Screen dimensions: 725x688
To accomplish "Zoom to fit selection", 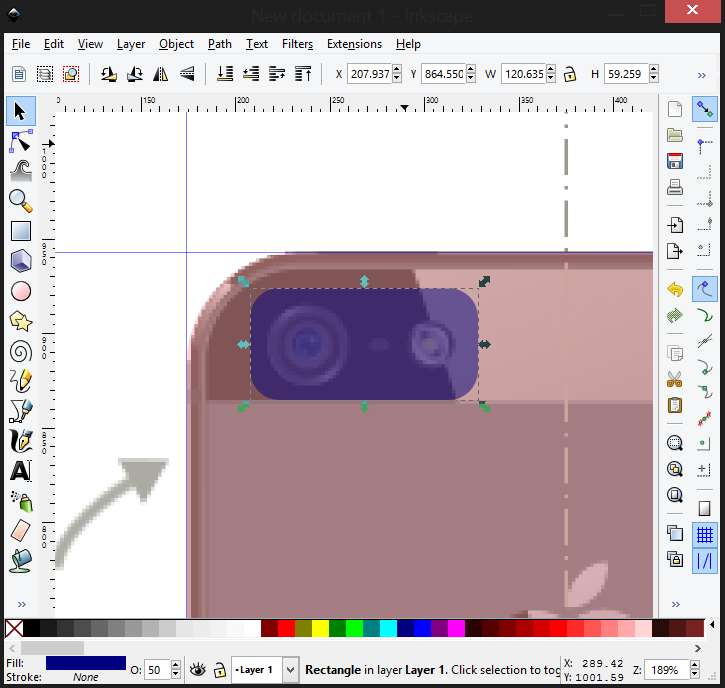I will coord(675,443).
